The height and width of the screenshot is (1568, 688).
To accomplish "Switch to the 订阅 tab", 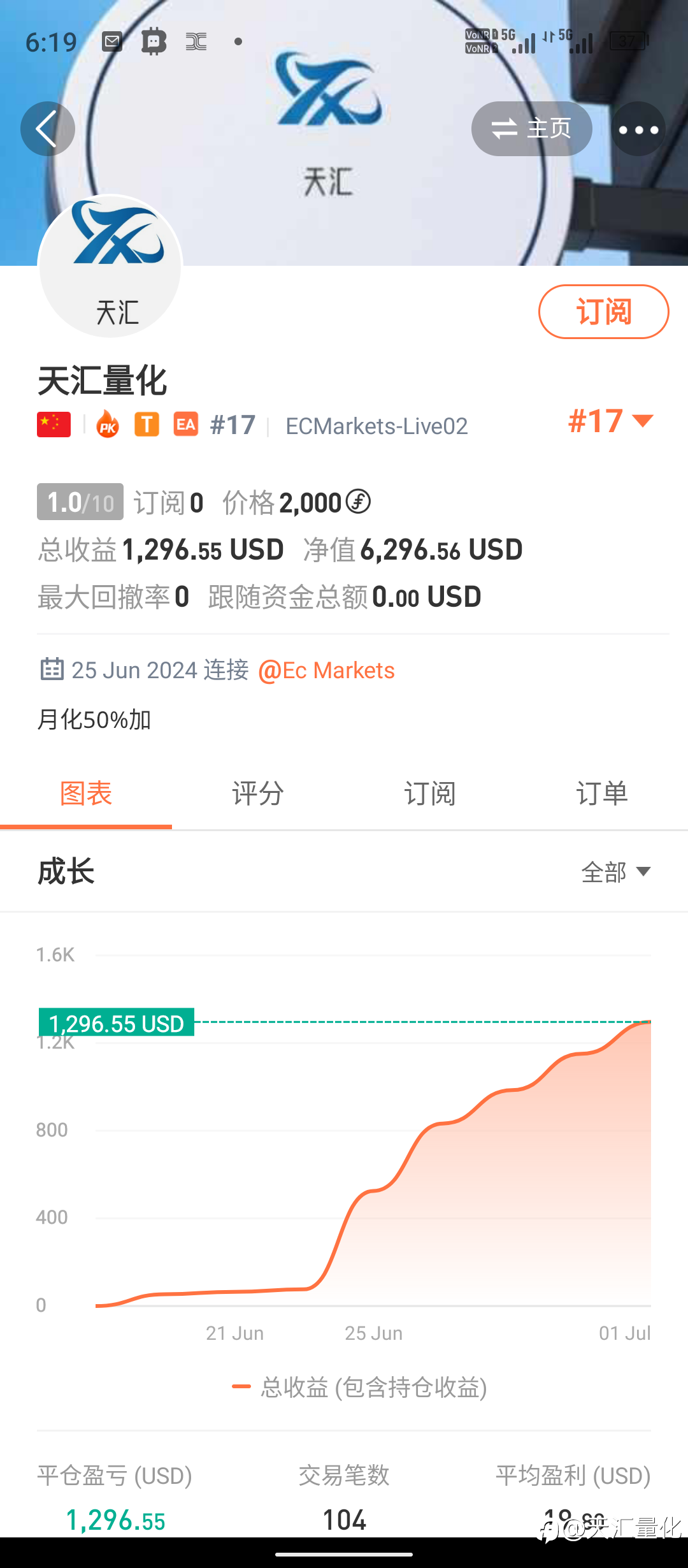I will point(430,794).
